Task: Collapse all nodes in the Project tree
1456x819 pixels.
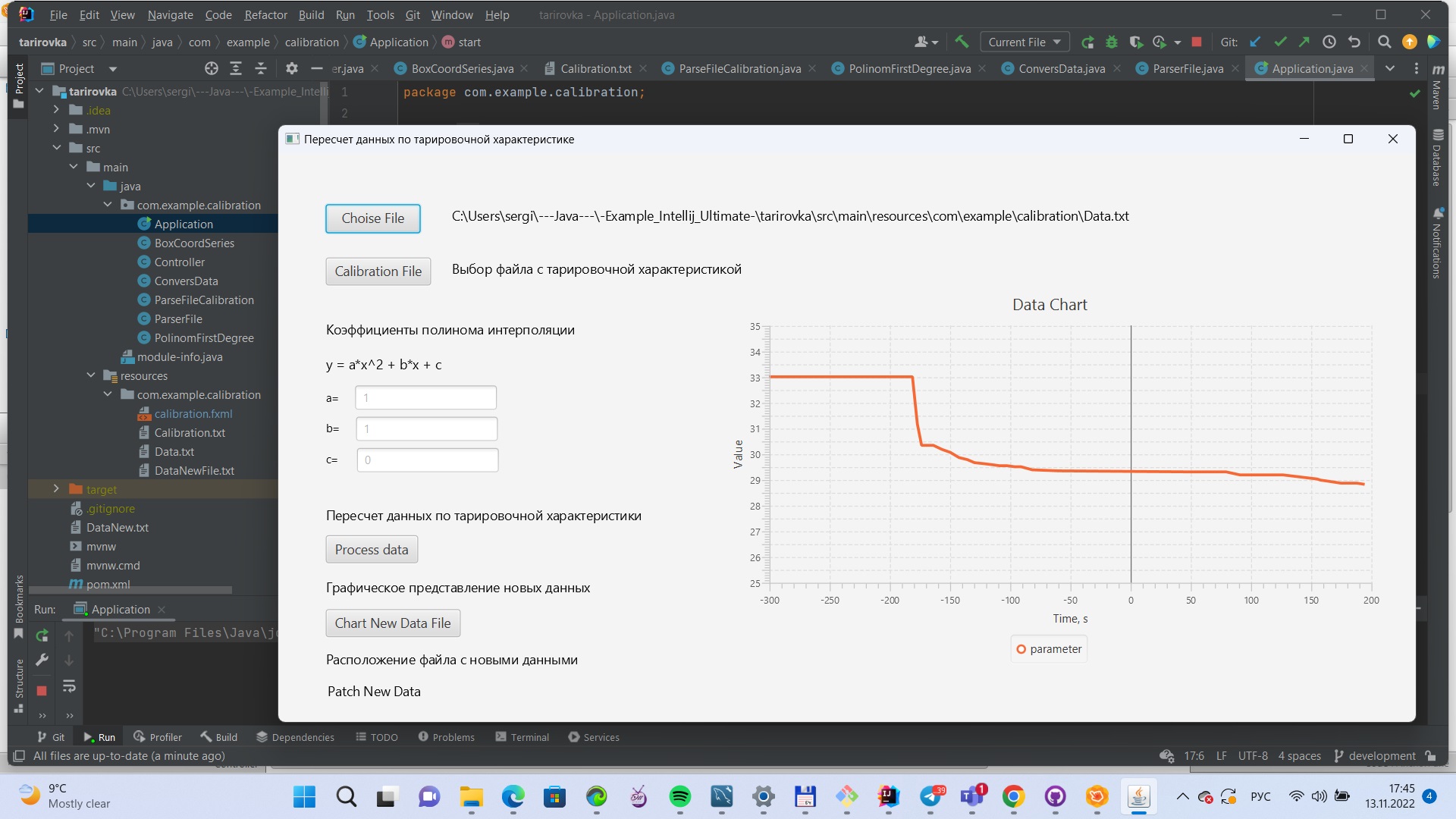Action: pos(260,68)
